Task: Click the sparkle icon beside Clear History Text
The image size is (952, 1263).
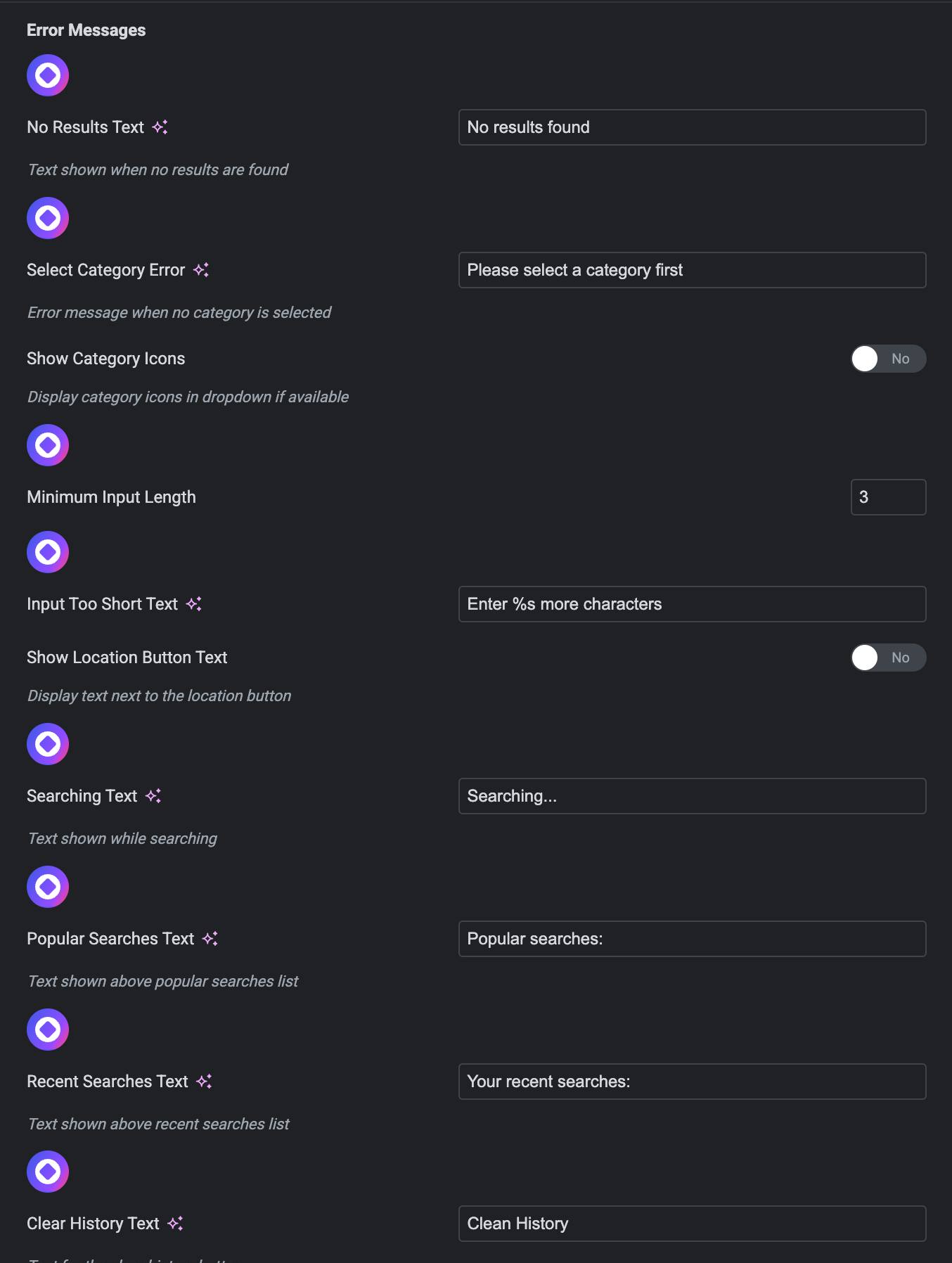Action: click(x=176, y=1224)
